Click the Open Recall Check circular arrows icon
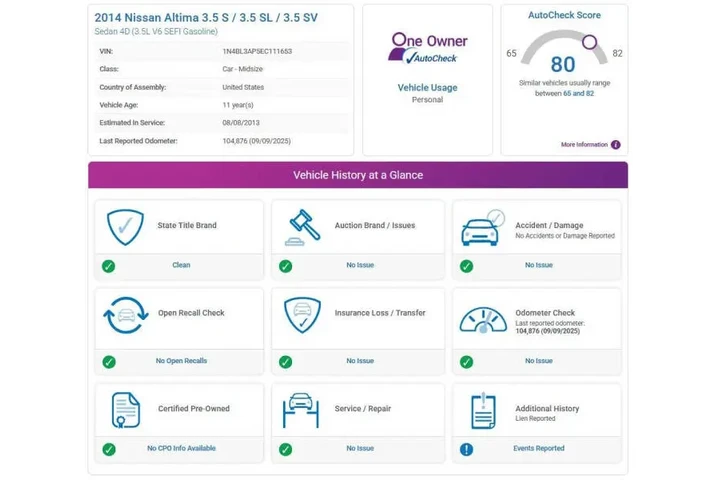The width and height of the screenshot is (720, 480). (126, 315)
